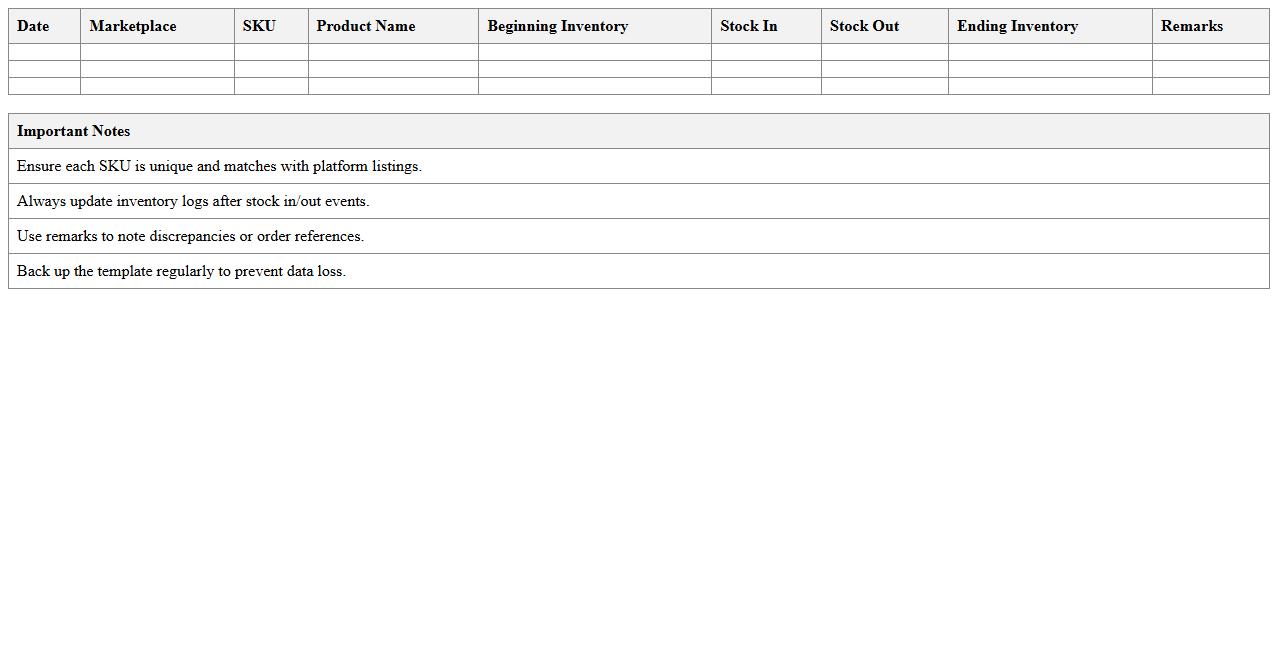This screenshot has width=1278, height=650.
Task: Click the note about updating inventory logs
Action: coord(193,201)
